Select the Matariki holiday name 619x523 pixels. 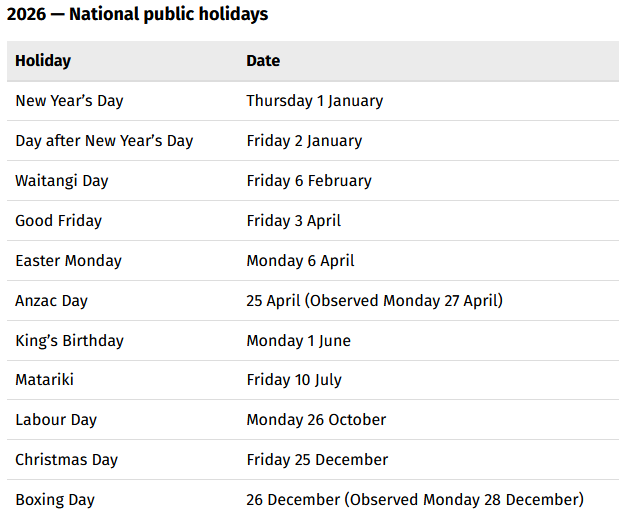(44, 380)
